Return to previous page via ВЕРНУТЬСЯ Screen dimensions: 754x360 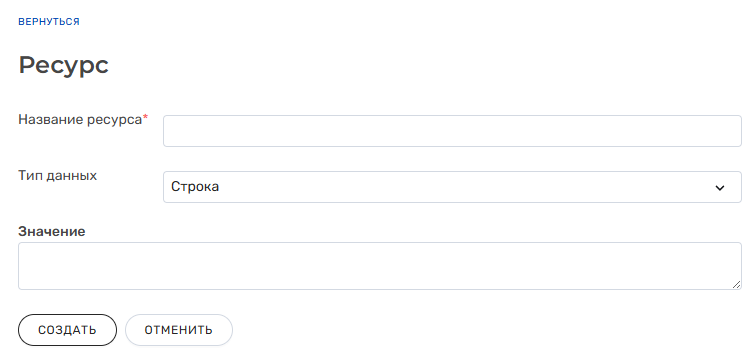click(49, 22)
